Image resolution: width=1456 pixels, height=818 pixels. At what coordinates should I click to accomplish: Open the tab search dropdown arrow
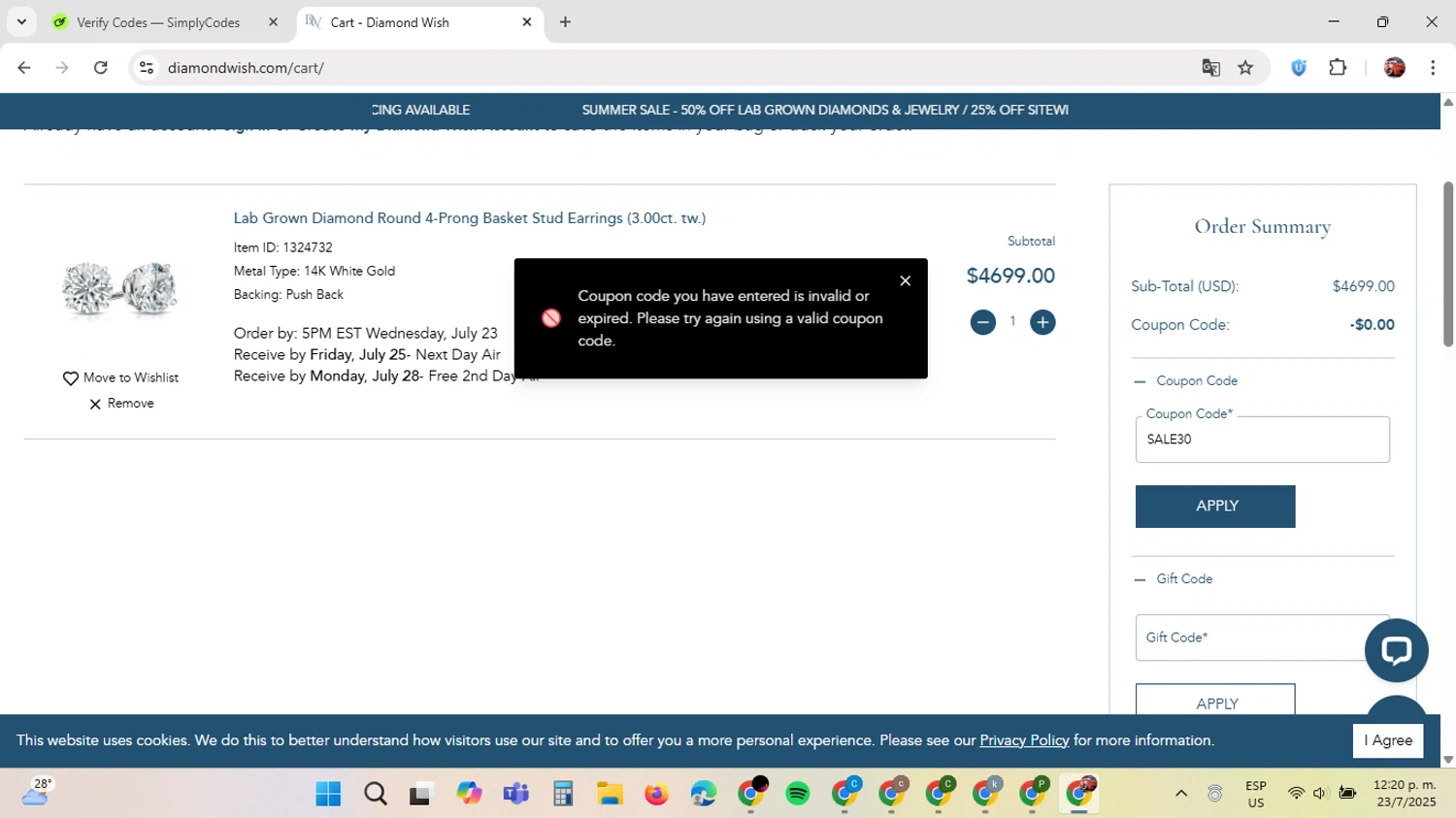click(21, 22)
